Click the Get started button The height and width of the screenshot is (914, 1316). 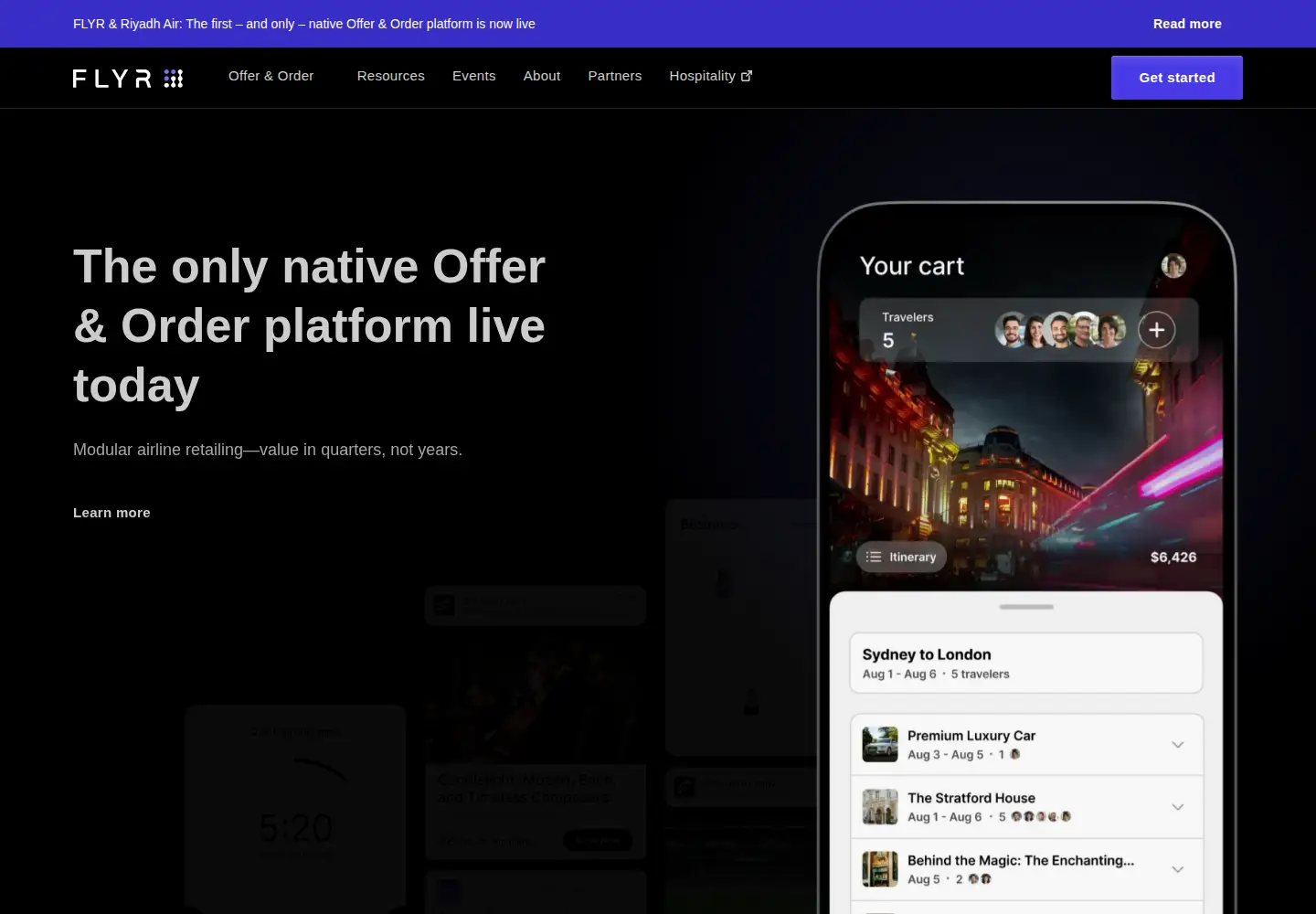coord(1177,78)
